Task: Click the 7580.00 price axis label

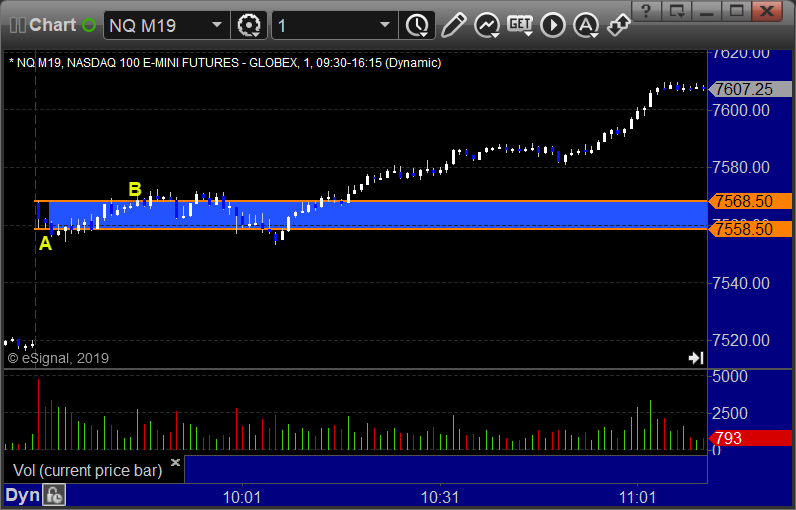Action: pos(741,167)
